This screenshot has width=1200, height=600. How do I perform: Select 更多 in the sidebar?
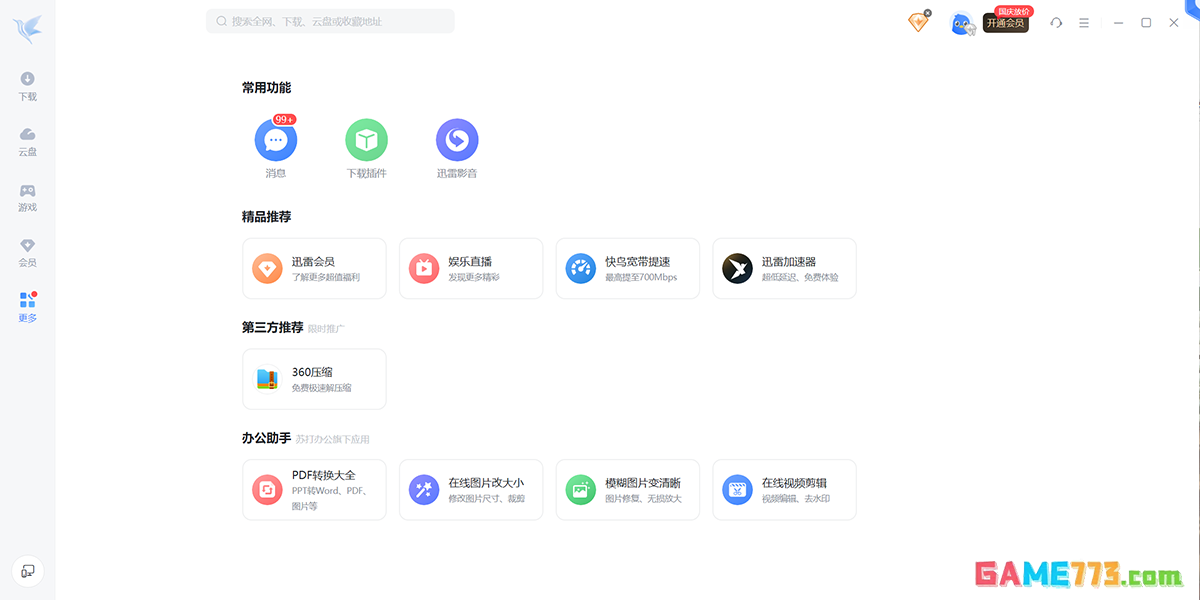tap(28, 307)
